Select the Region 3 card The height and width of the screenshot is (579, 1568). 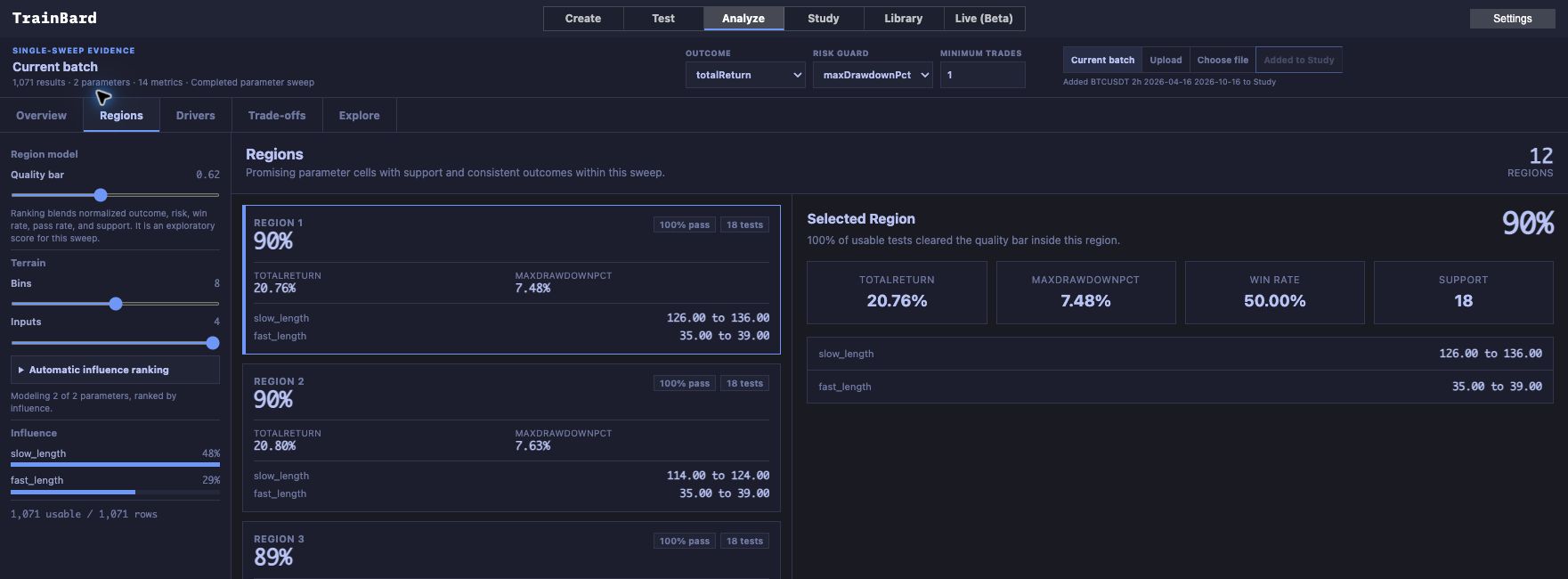point(511,550)
